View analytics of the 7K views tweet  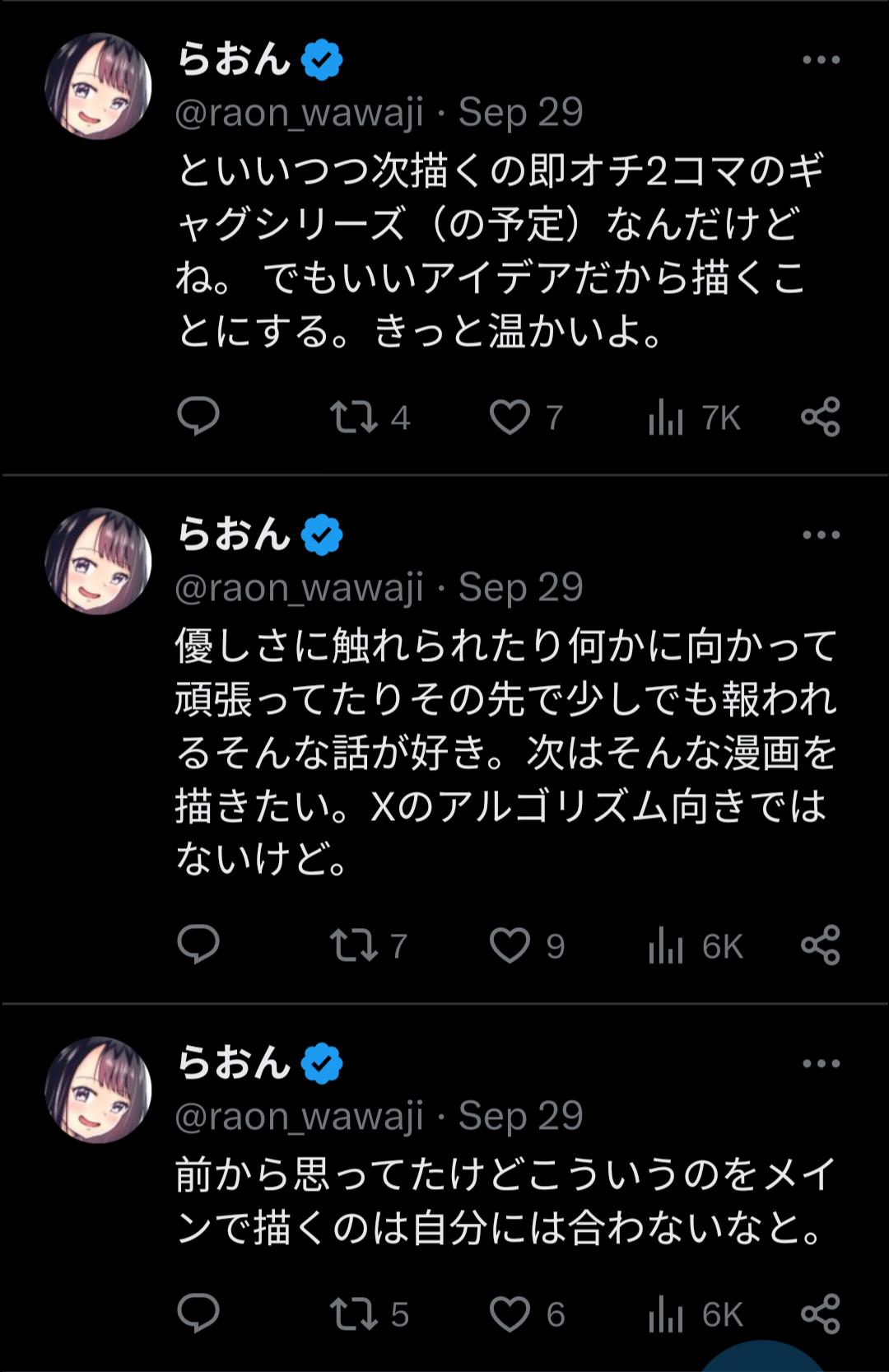[666, 418]
